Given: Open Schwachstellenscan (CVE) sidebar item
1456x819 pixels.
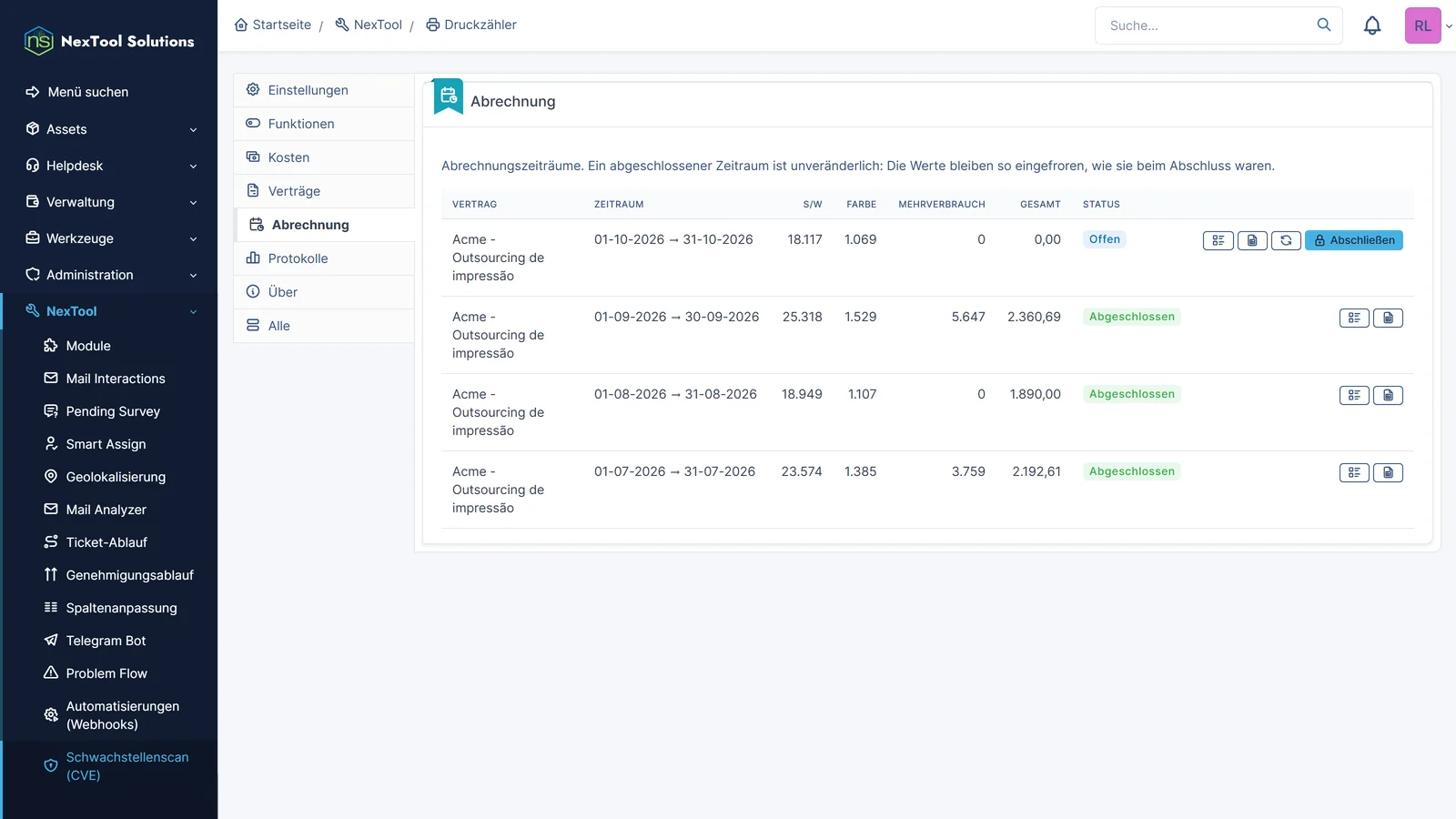Looking at the screenshot, I should coord(110,766).
